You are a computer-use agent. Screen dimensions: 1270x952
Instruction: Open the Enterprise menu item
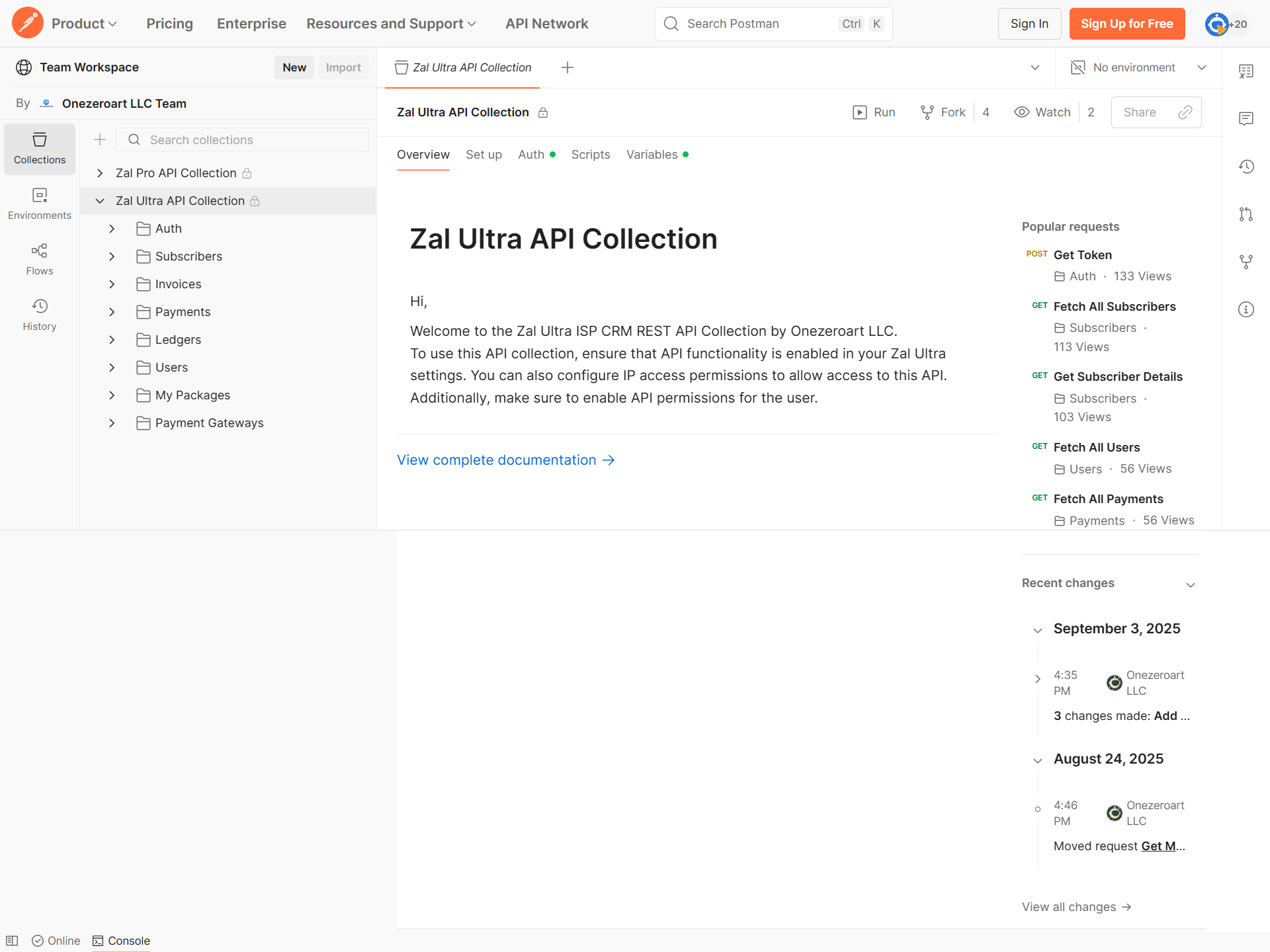[x=251, y=24]
